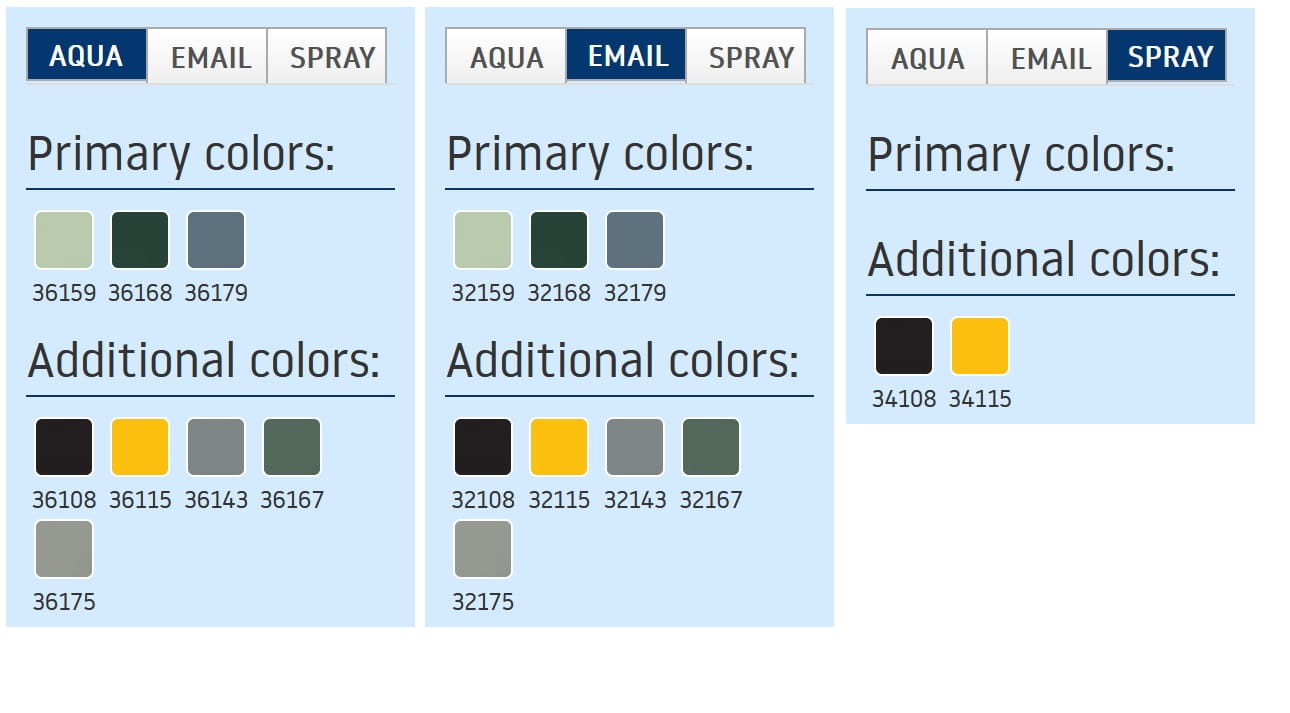Pick slate blue swatch 32179
Image resolution: width=1290 pixels, height=713 pixels.
[x=635, y=240]
